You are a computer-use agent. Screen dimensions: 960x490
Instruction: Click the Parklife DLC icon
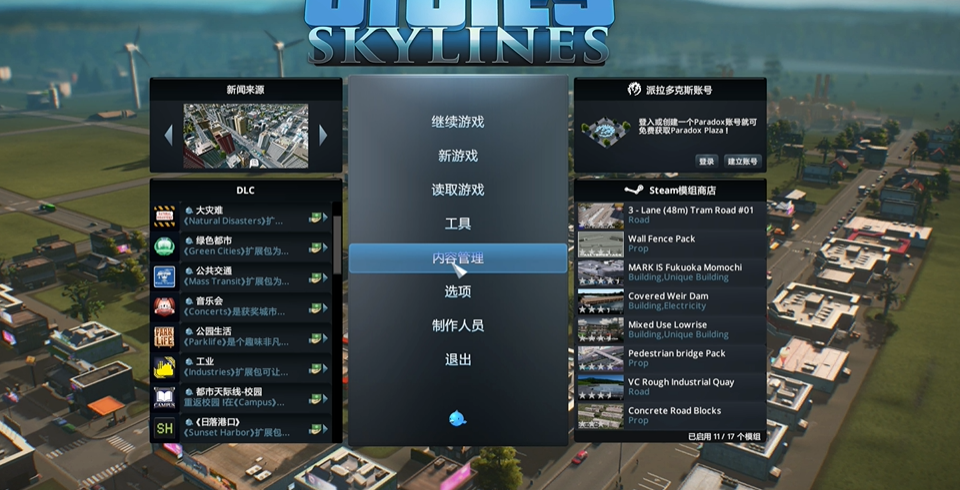(x=164, y=337)
